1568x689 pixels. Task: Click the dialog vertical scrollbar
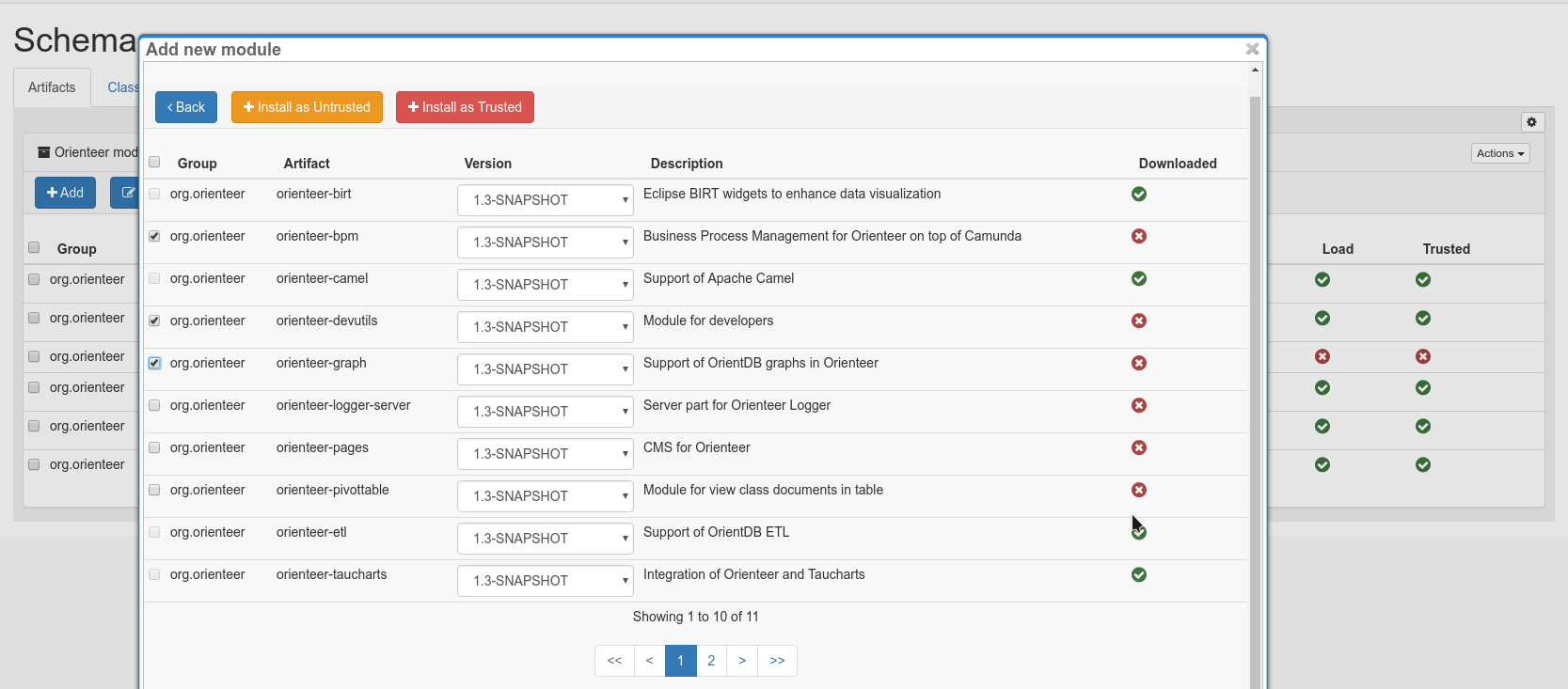pyautogui.click(x=1255, y=392)
